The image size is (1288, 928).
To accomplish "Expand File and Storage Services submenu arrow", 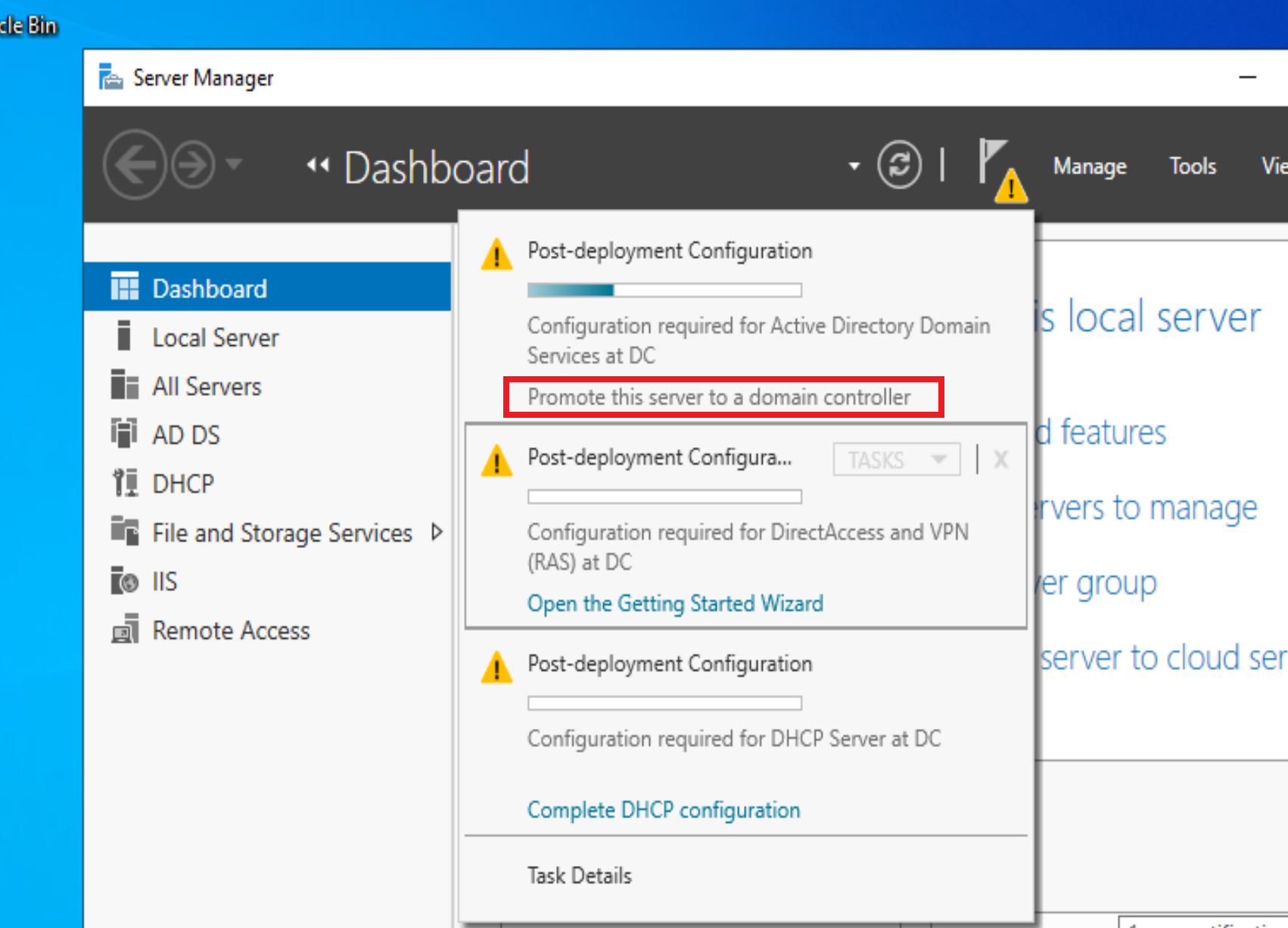I will [x=437, y=532].
